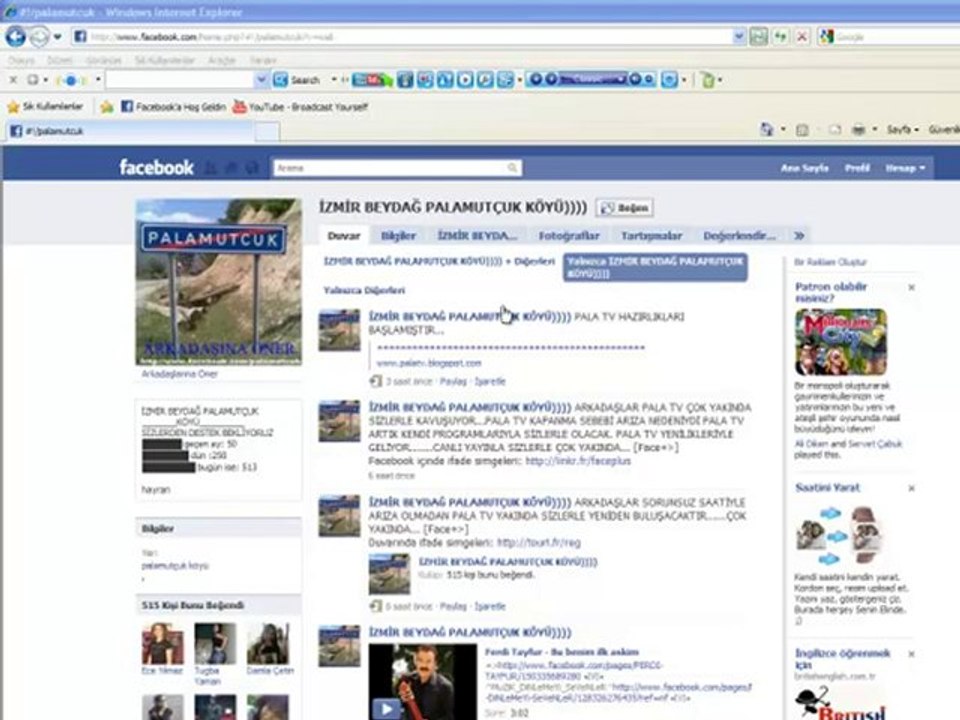
Task: Play the Ferdi Tayfur video thumbnail
Action: tap(422, 681)
